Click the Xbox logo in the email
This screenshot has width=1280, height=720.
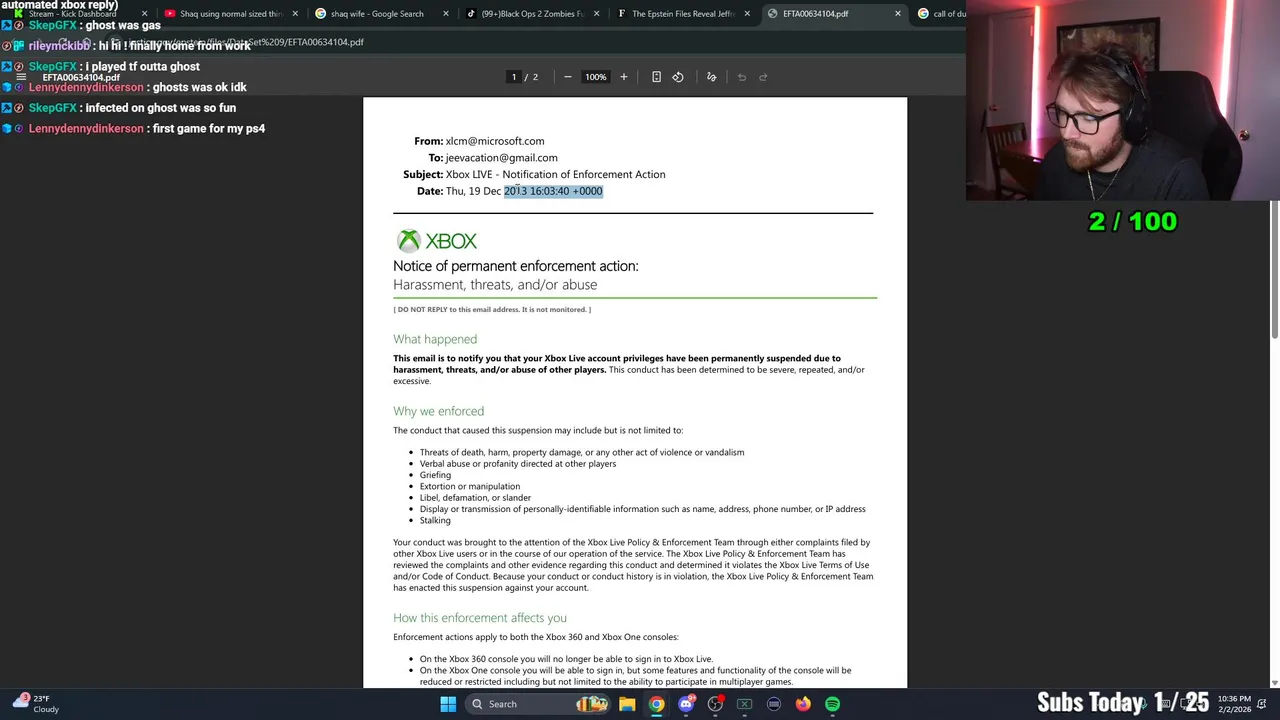pos(437,241)
